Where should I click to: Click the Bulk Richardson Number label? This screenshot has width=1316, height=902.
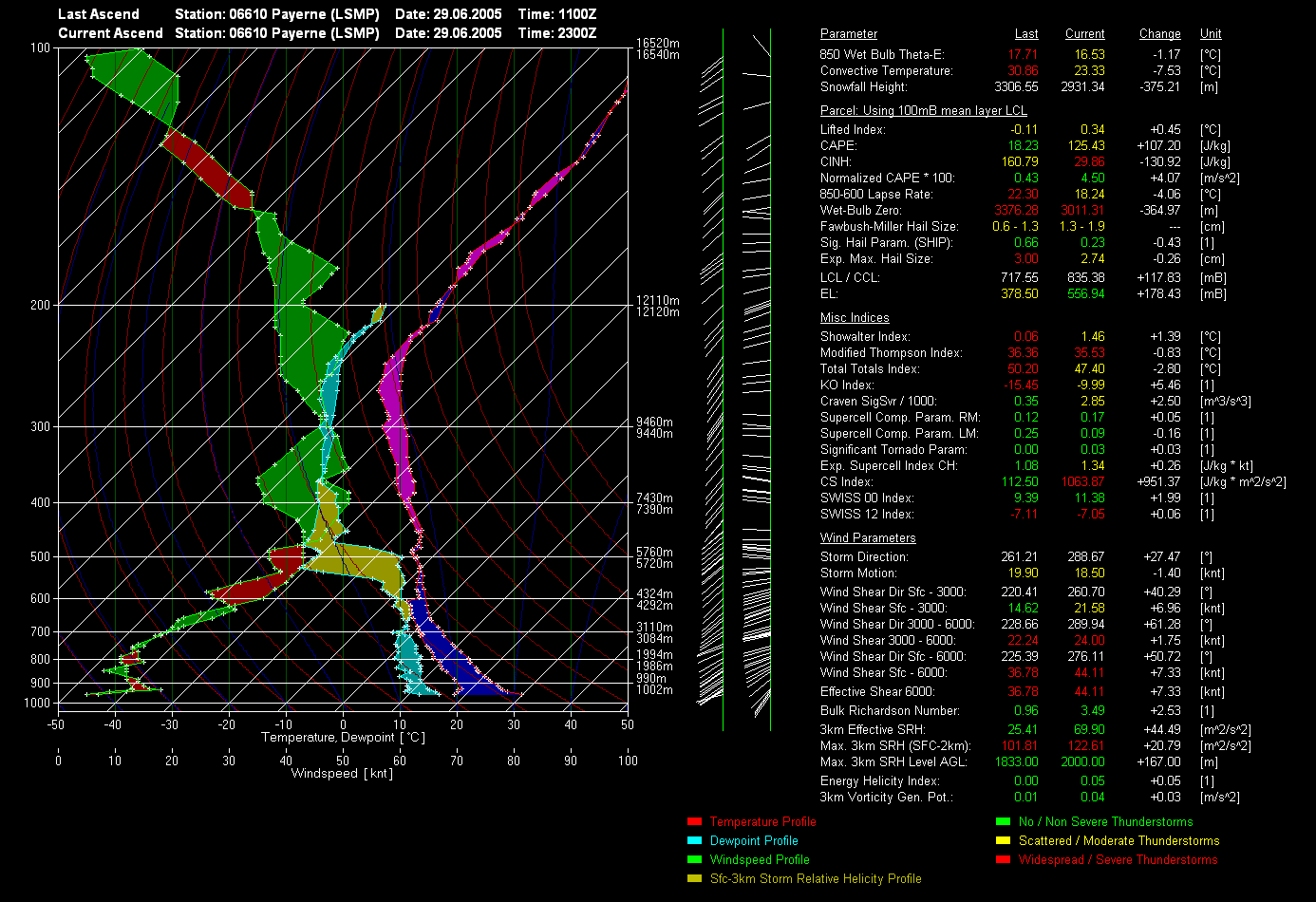[890, 711]
